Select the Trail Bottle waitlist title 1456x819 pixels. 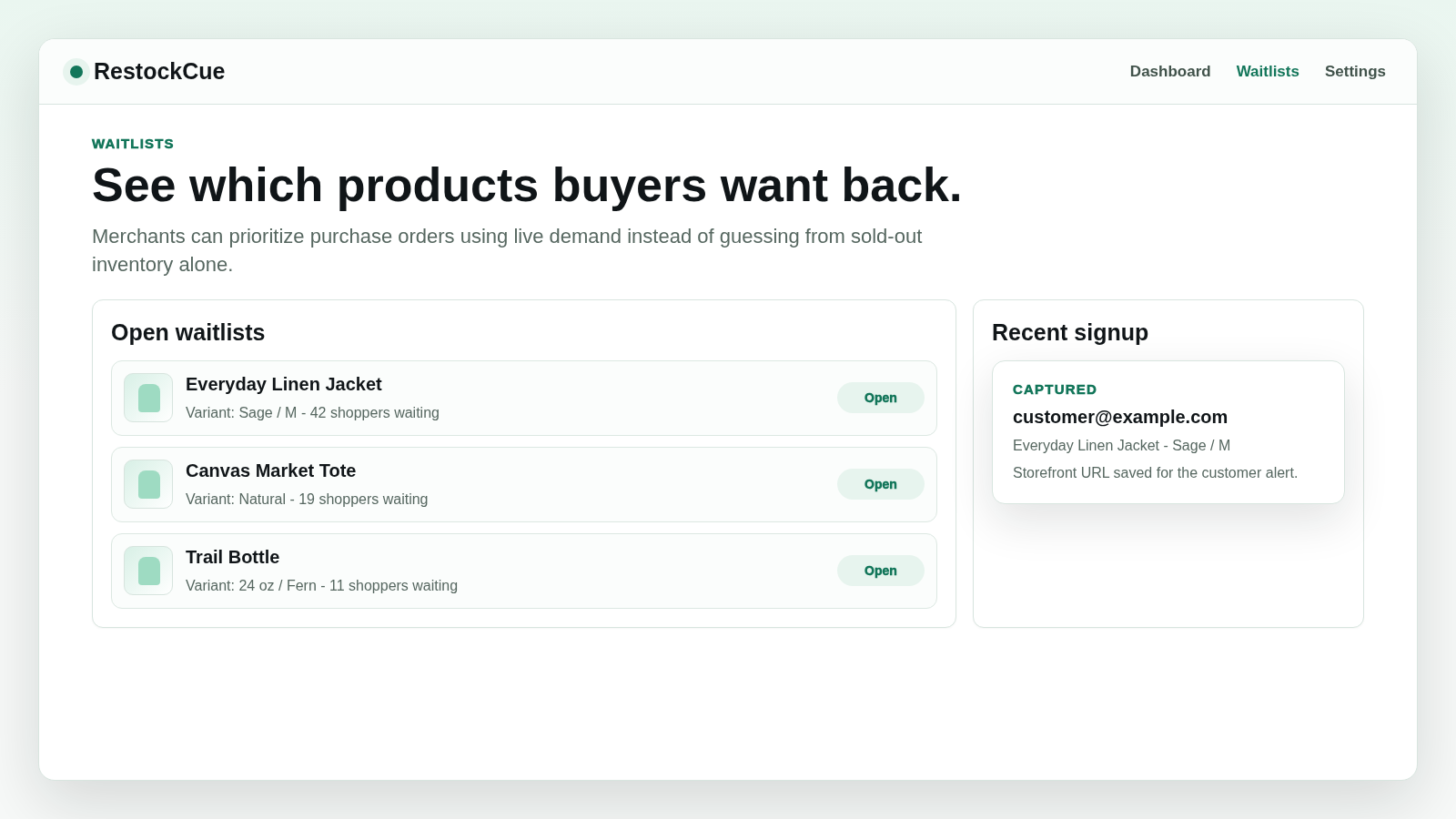(x=232, y=557)
